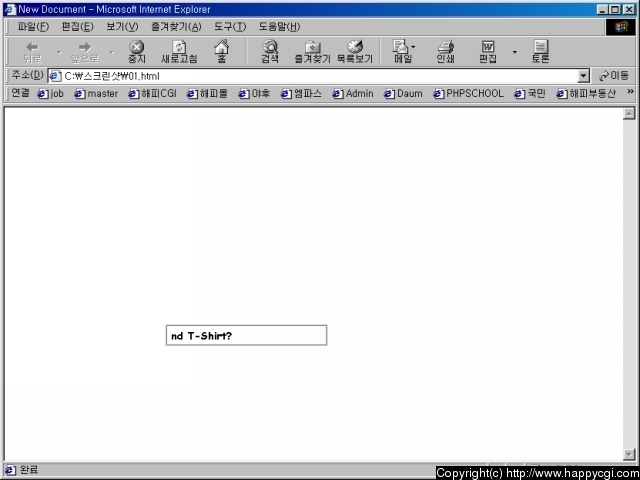Image resolution: width=640 pixels, height=480 pixels.
Task: Open the job link shortcut
Action: (x=51, y=94)
